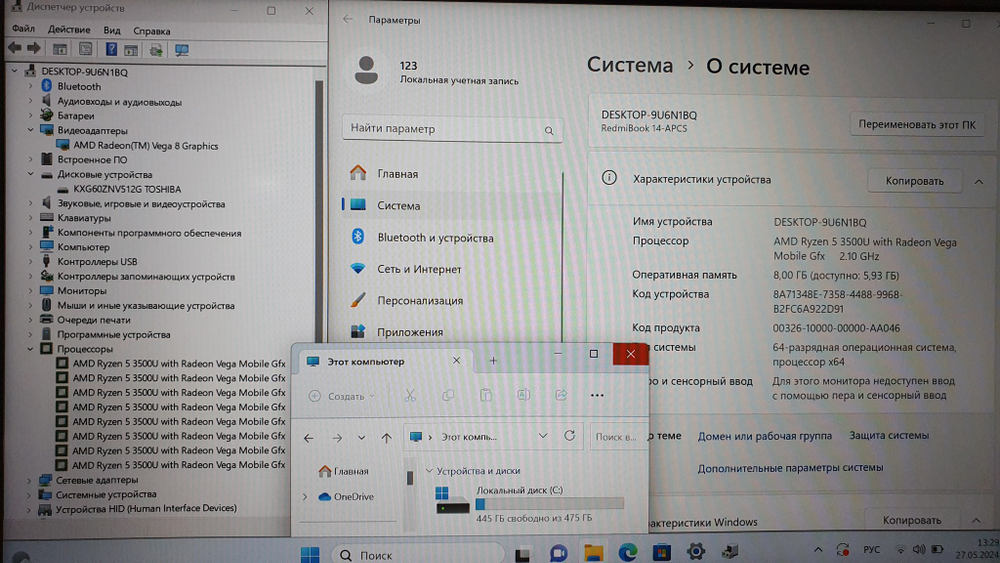The image size is (1000, 563).
Task: Open Microsoft Edge from the taskbar
Action: 627,552
